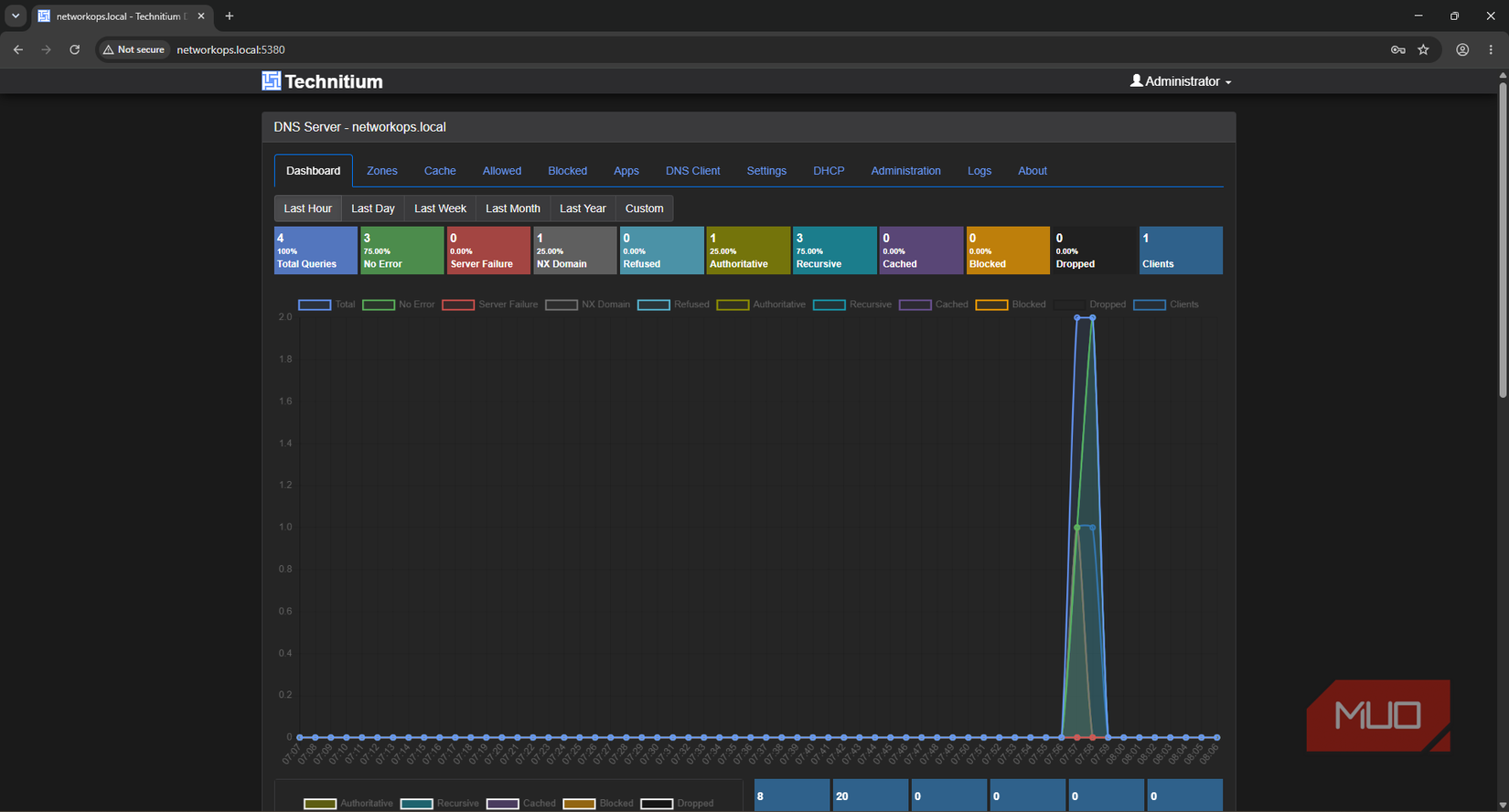Image resolution: width=1509 pixels, height=812 pixels.
Task: Switch to the Zones tab
Action: [382, 171]
